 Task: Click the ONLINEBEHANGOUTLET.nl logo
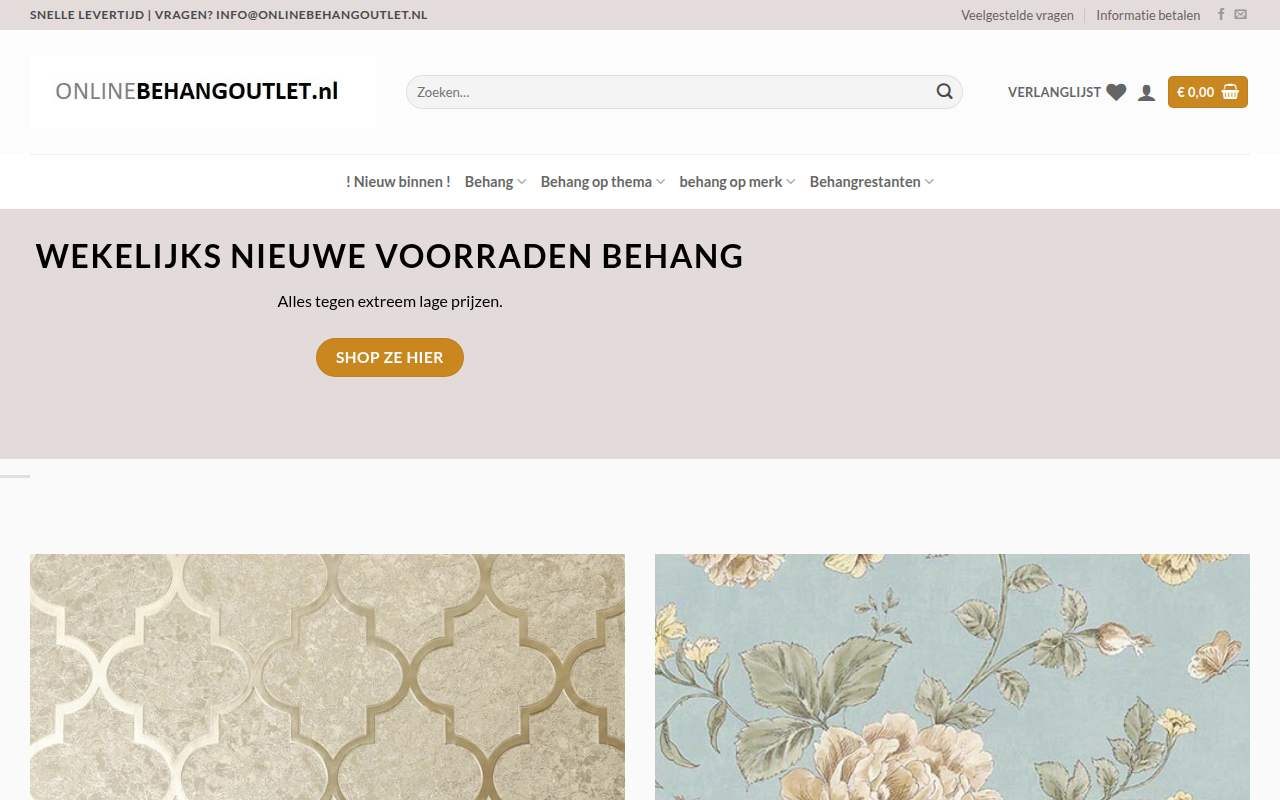click(203, 92)
